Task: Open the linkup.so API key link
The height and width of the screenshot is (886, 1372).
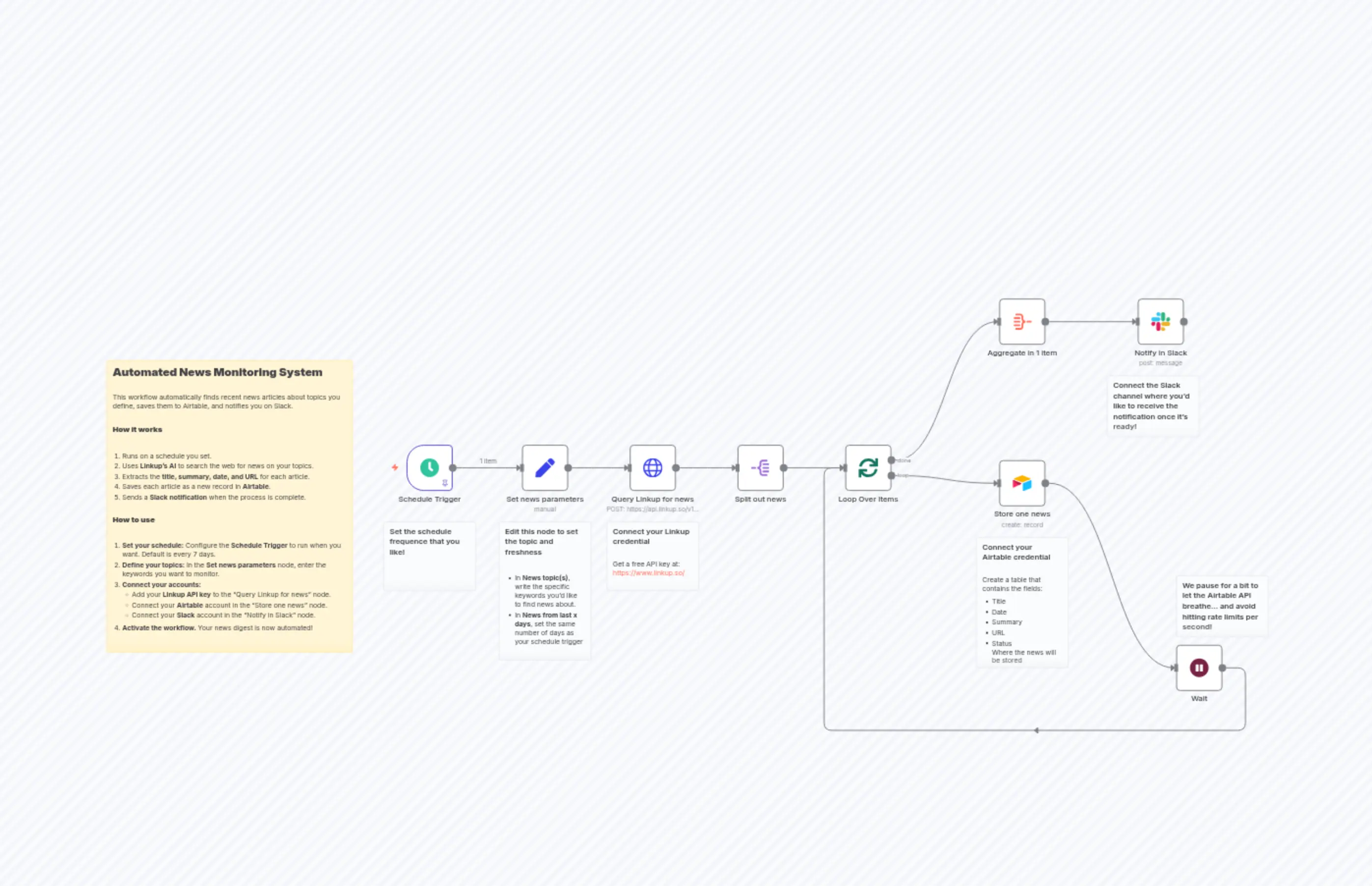Action: 648,573
